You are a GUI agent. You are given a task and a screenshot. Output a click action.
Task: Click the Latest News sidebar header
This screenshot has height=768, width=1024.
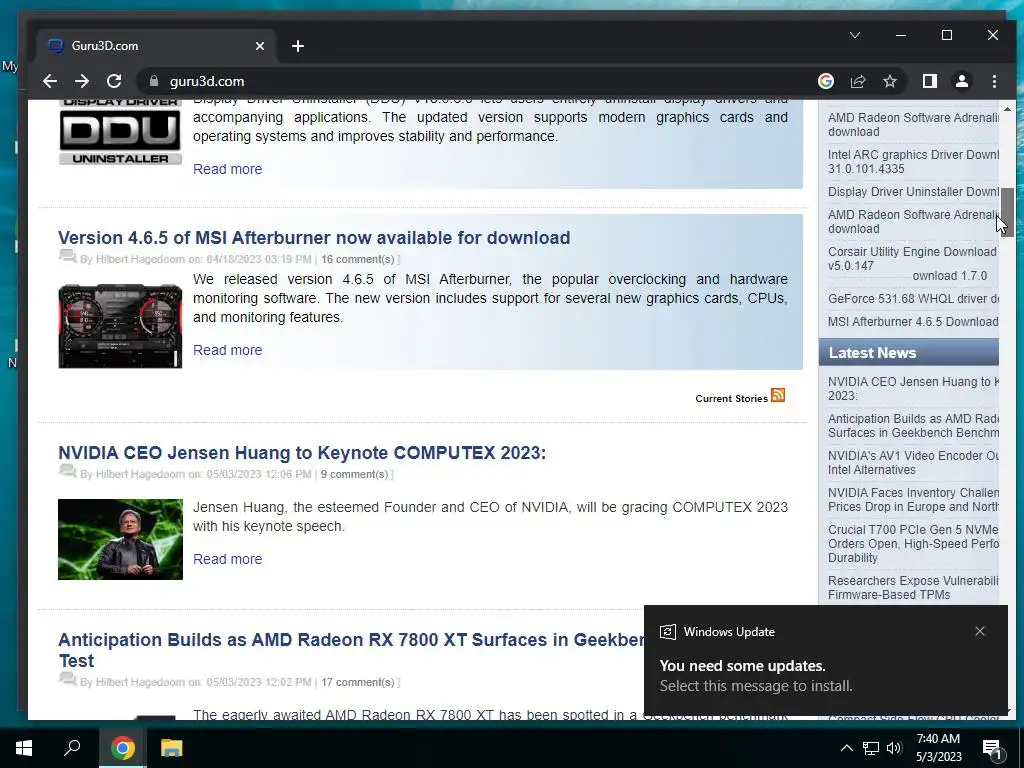[908, 353]
